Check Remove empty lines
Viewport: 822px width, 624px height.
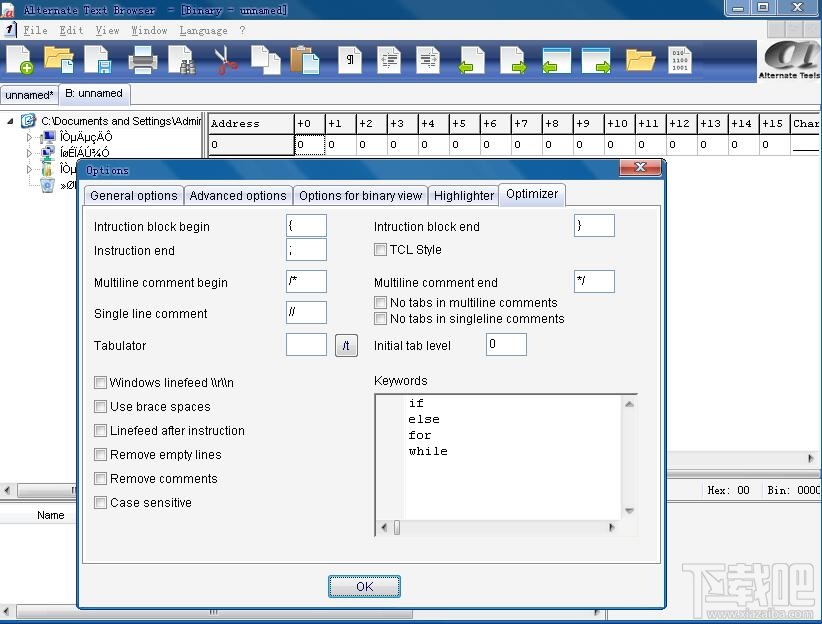click(100, 455)
